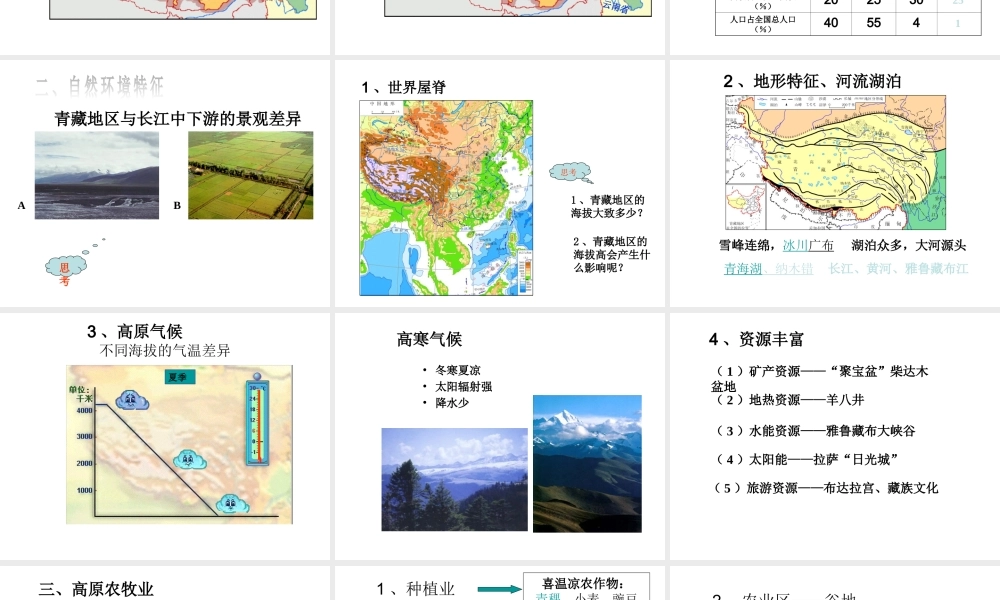Select the slide titled 二、自然环境特征
1000x600 pixels.
click(165, 183)
